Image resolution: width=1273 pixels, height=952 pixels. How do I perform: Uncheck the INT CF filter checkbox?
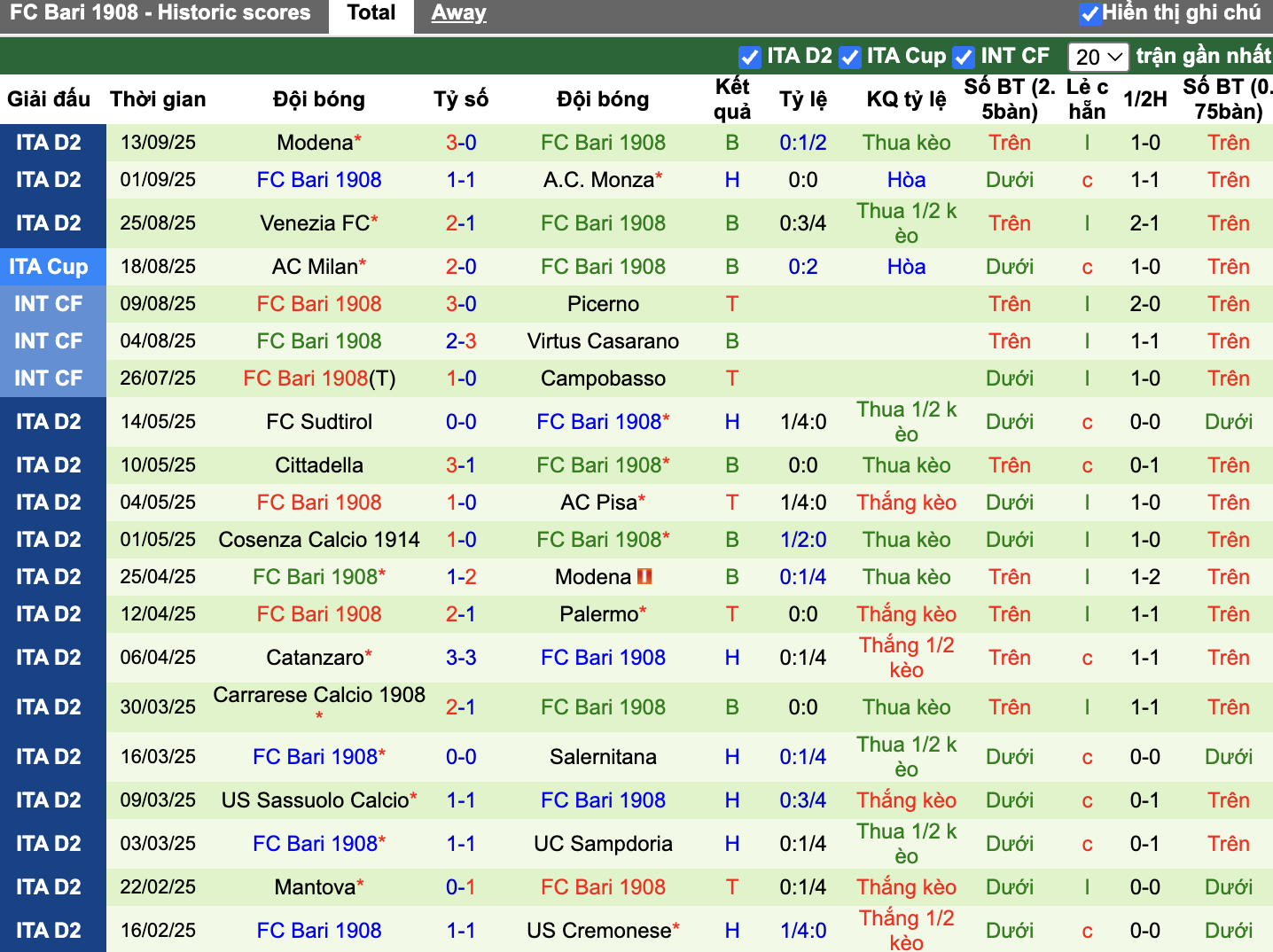click(x=964, y=57)
